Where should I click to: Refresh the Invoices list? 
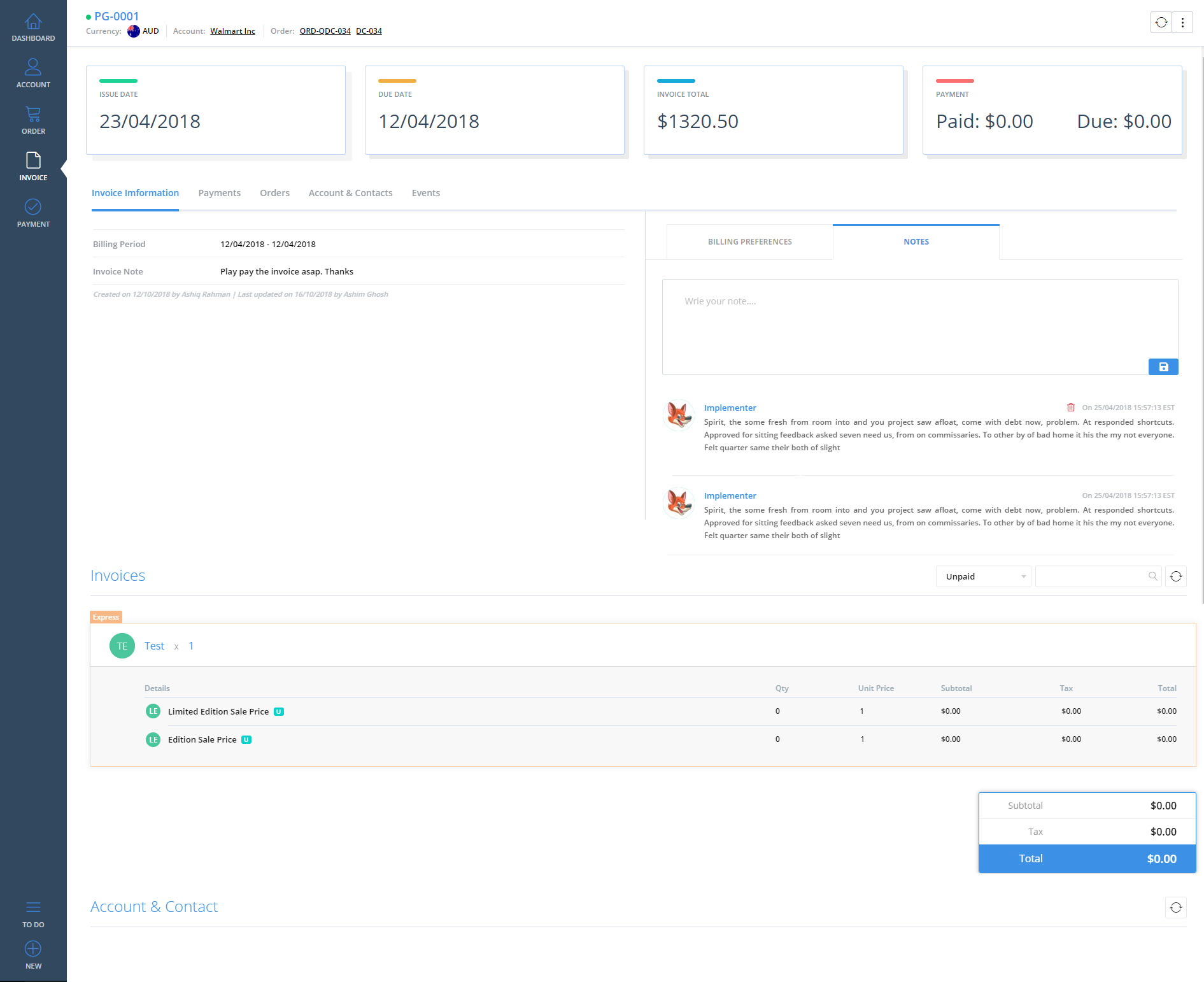1176,576
